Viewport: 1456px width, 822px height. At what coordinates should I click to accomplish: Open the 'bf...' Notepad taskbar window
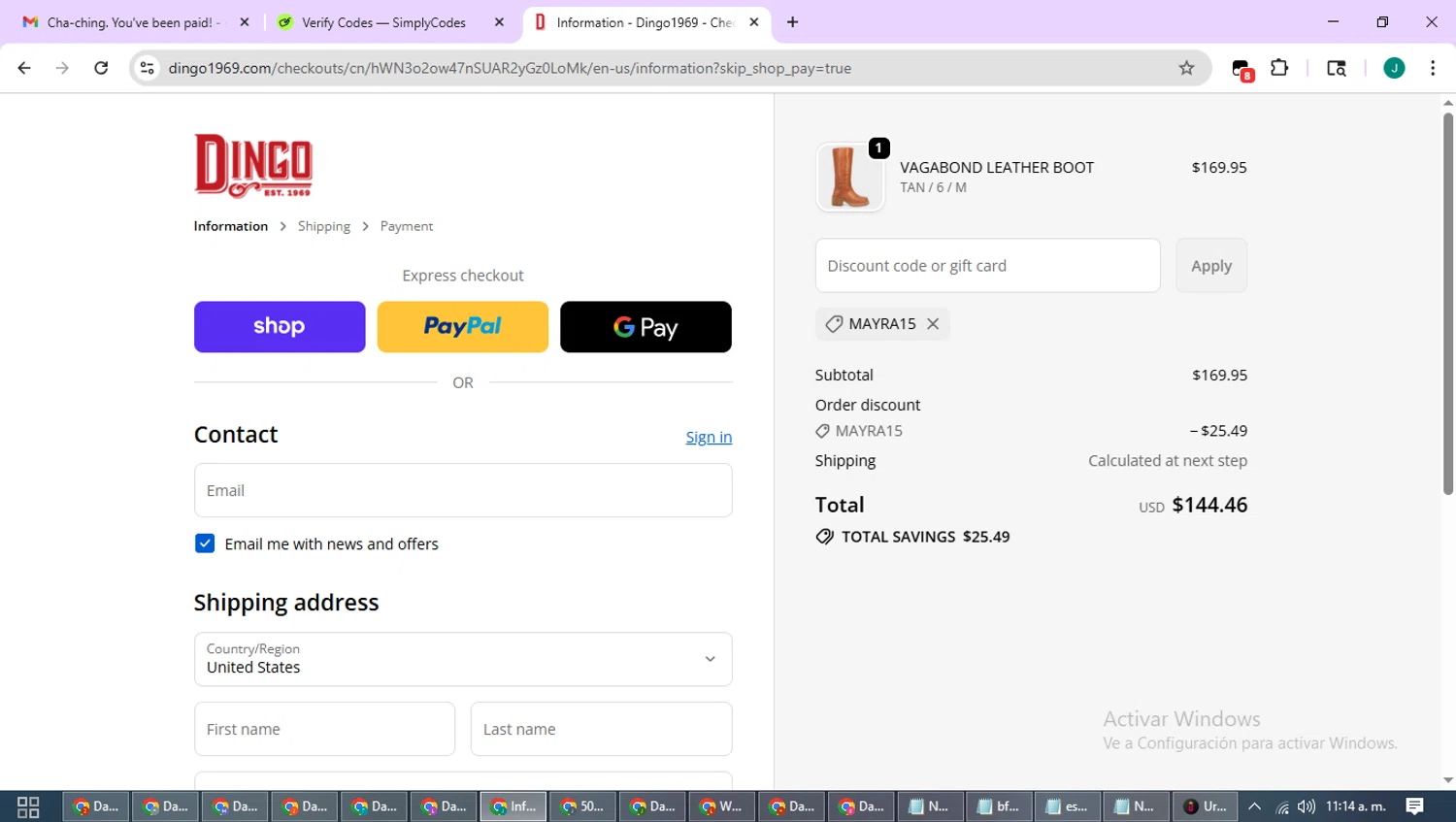pos(1000,806)
